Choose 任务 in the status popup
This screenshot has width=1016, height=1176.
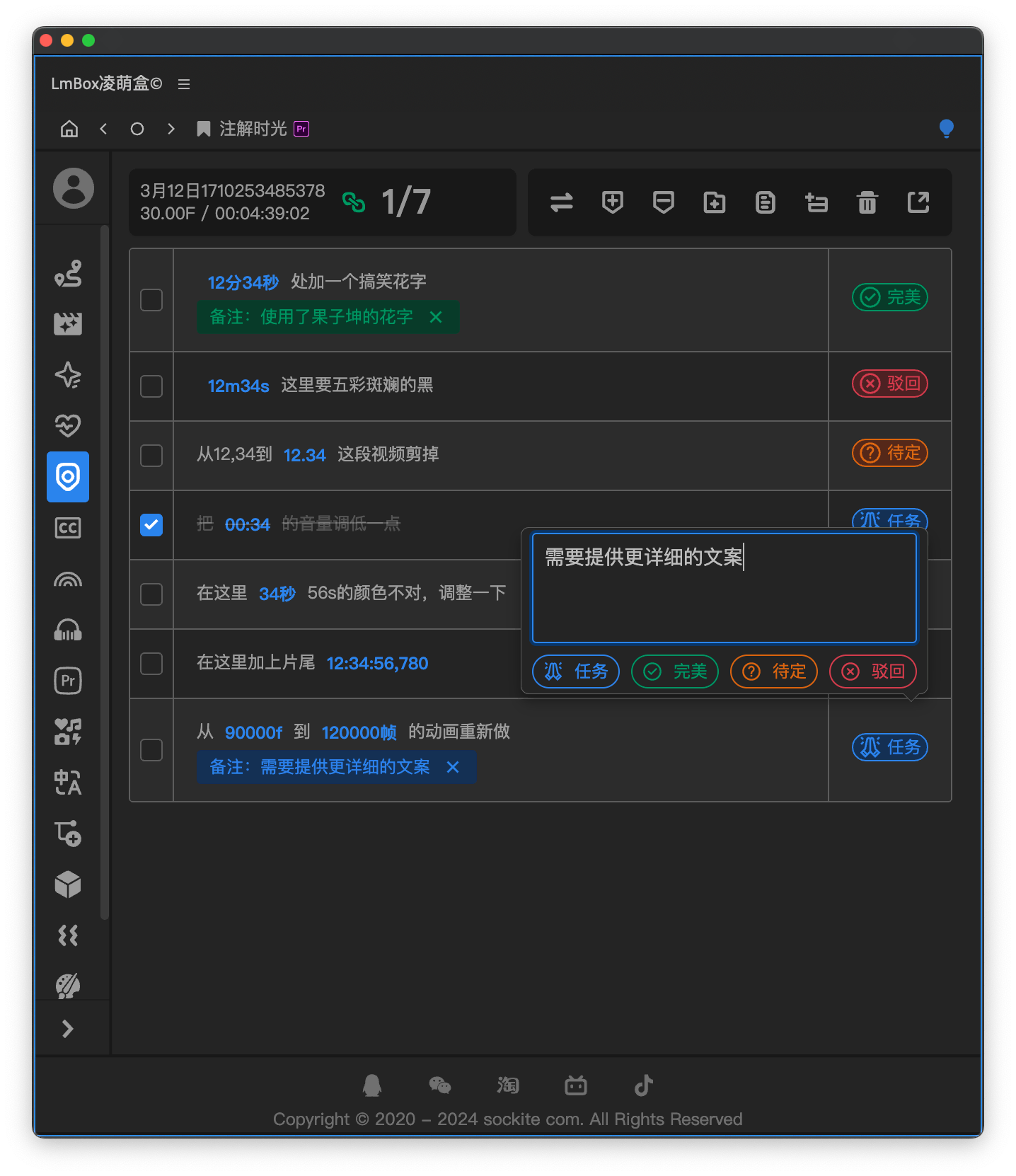576,671
